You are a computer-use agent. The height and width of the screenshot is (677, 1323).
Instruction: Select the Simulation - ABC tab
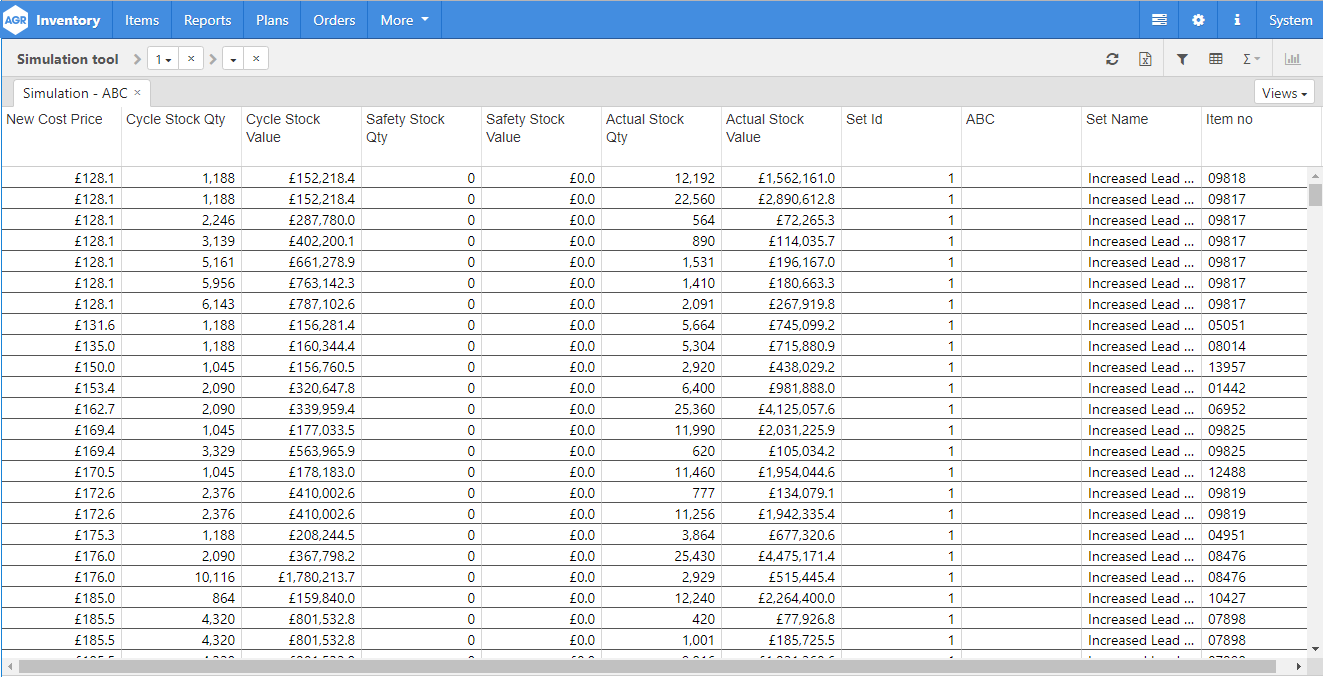(x=75, y=93)
